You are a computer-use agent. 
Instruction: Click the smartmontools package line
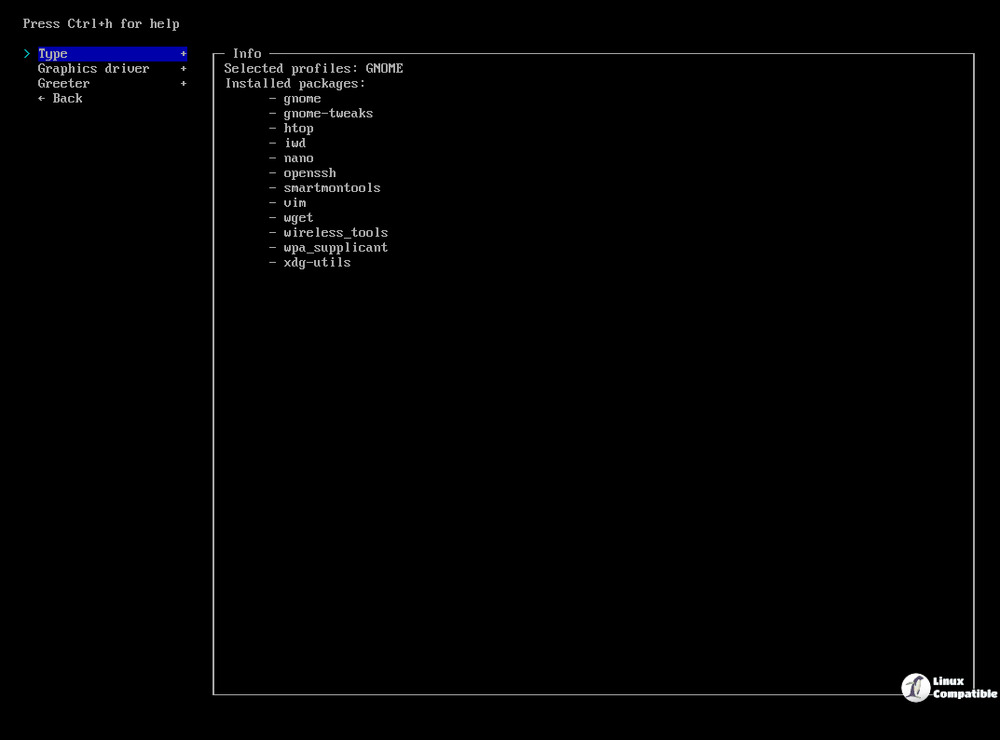(331, 188)
